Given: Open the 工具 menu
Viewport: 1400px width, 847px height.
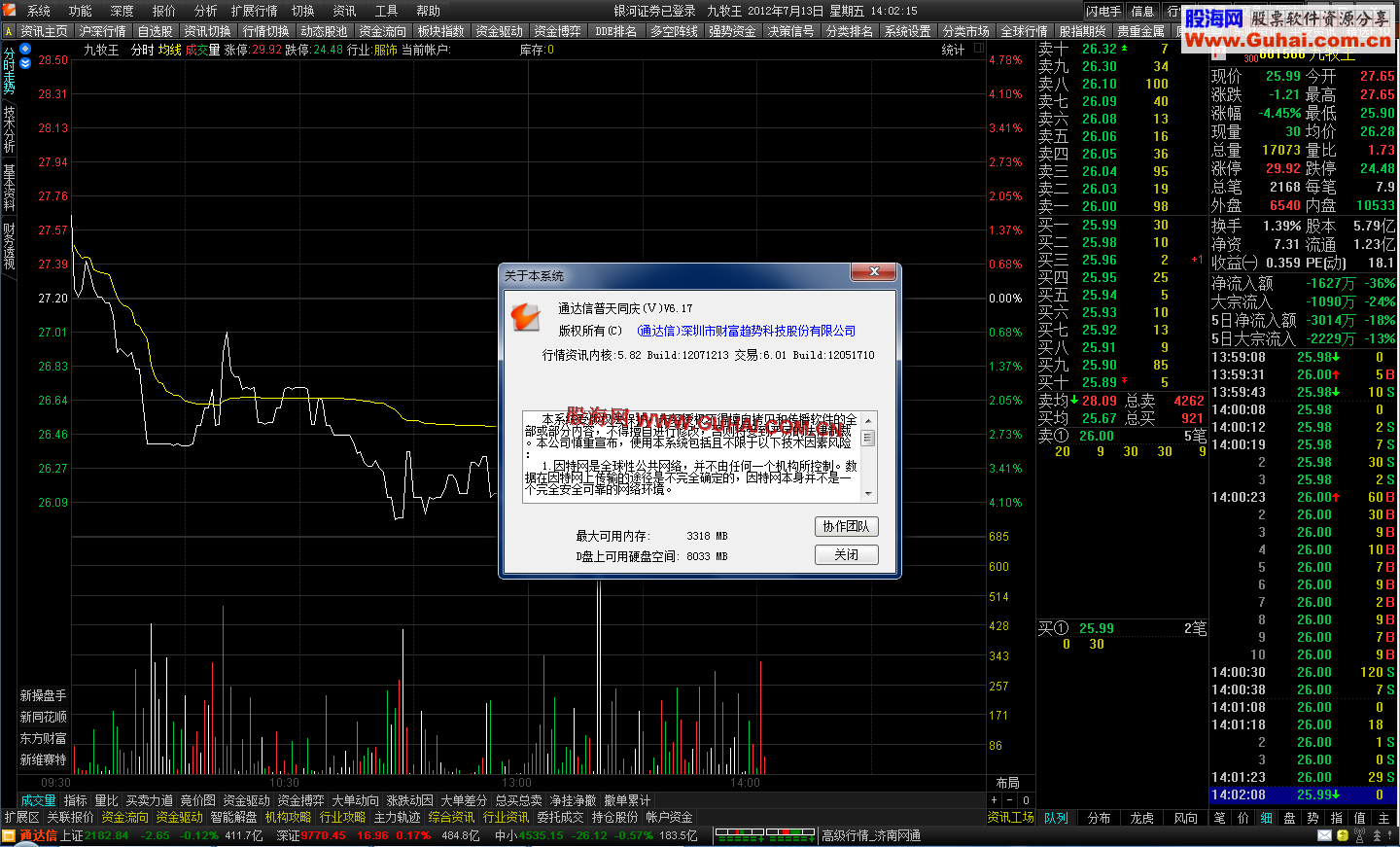Looking at the screenshot, I should tap(387, 11).
